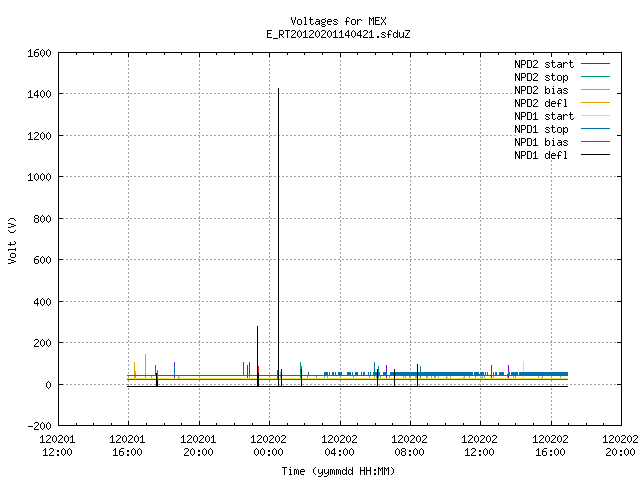
Task: Select the 'NPD1 stop' legend label
Action: pos(541,129)
